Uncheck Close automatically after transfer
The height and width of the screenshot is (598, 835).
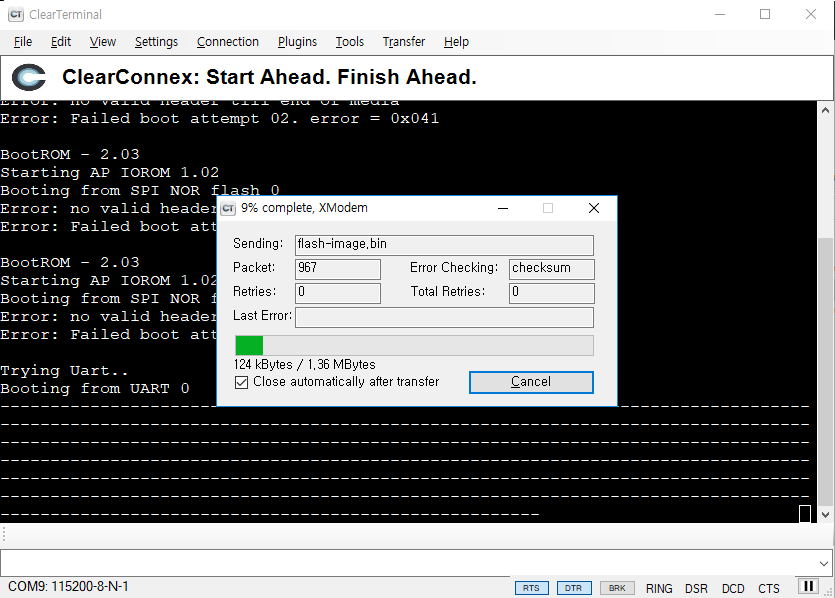(241, 382)
